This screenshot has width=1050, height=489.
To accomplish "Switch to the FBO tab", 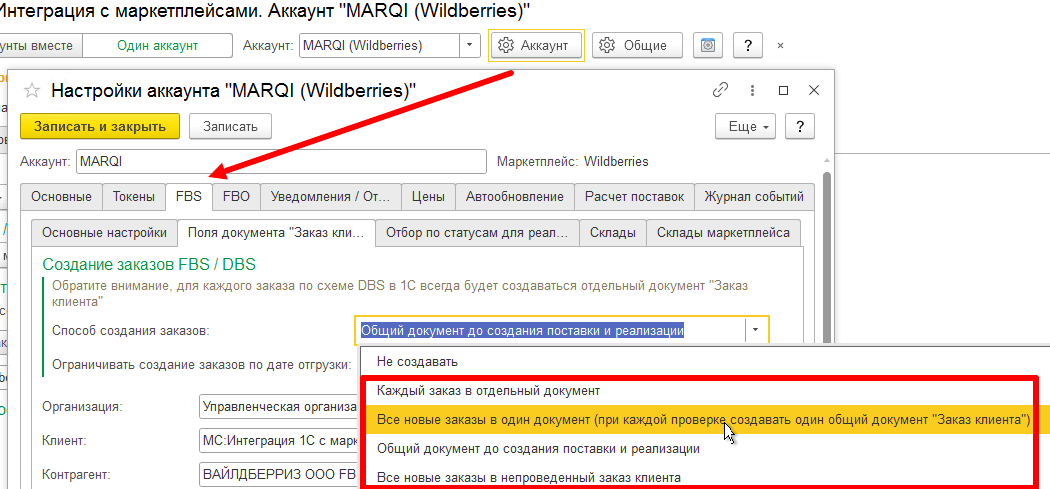I will (236, 196).
